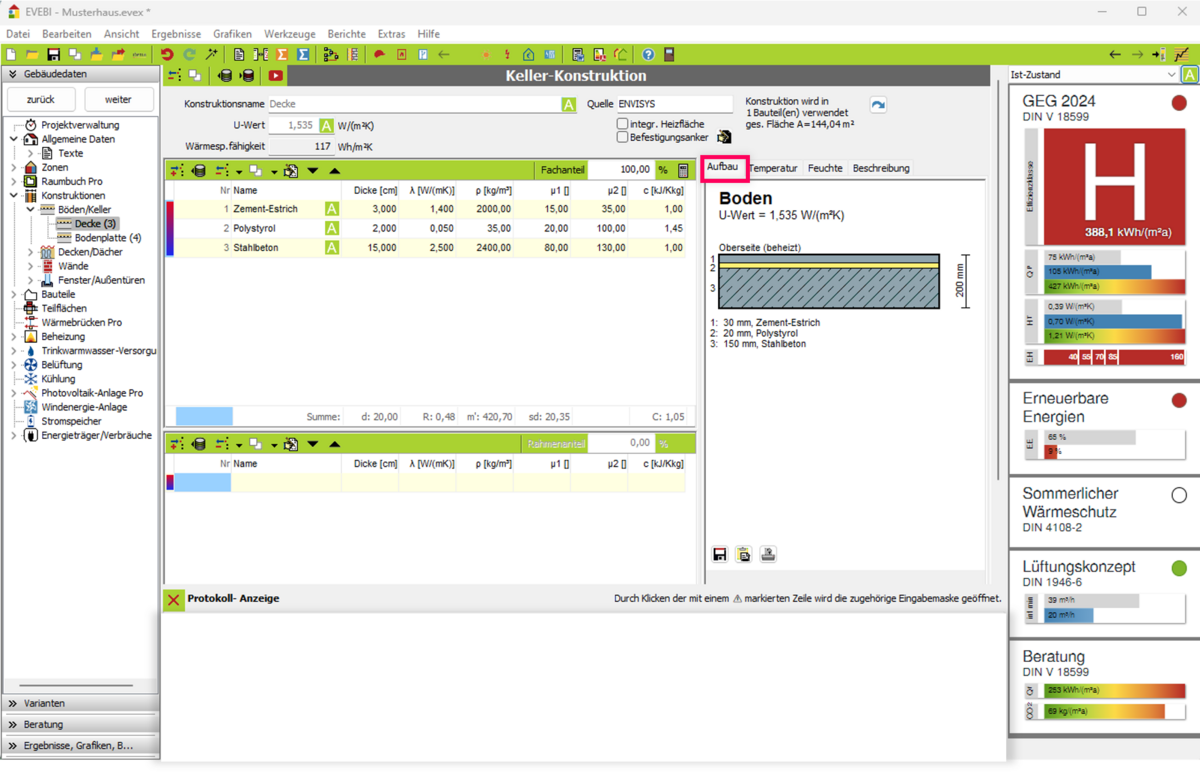Click the Konstruktionsname input field
The width and height of the screenshot is (1200, 772).
click(x=414, y=104)
